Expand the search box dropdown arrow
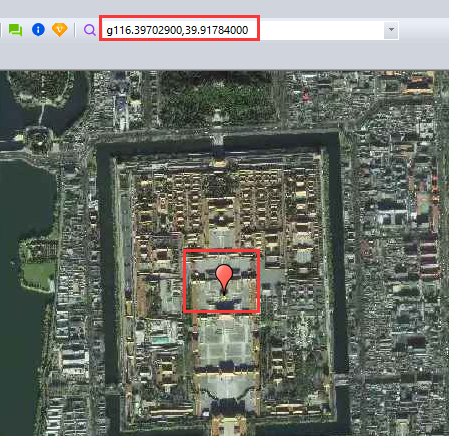Screen dimensions: 449x436 click(391, 30)
